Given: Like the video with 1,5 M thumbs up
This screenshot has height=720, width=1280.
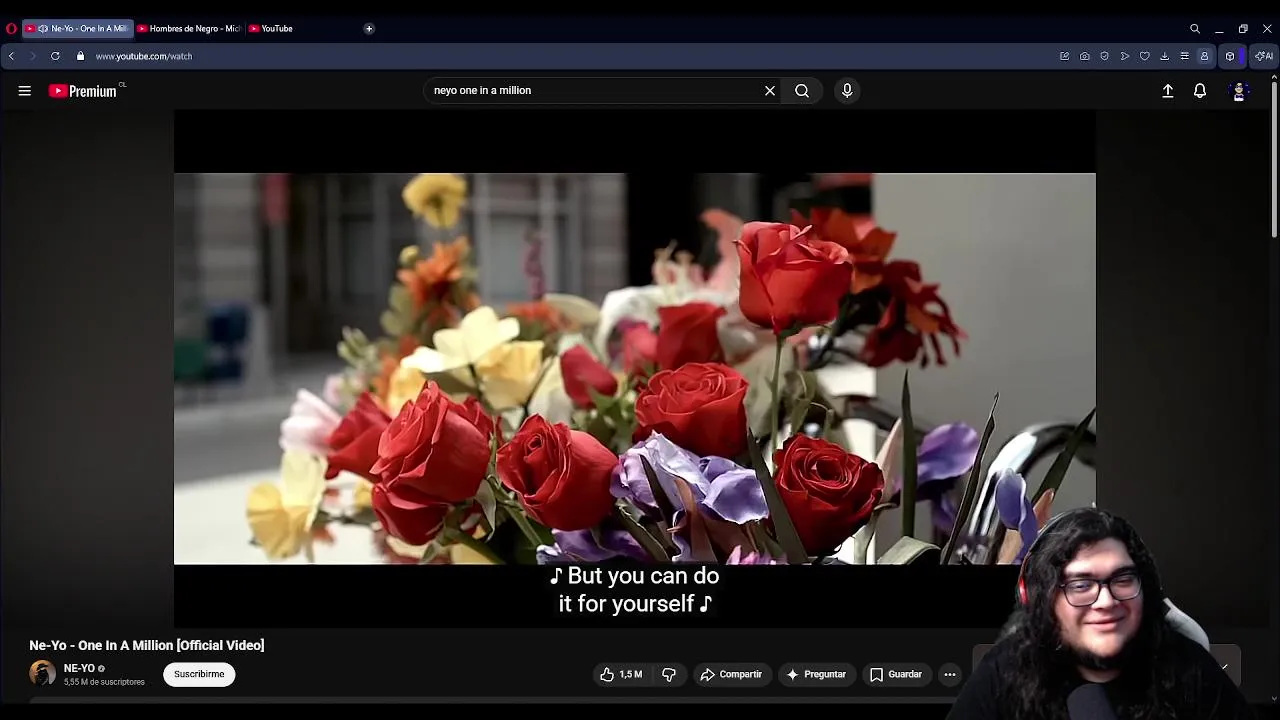Looking at the screenshot, I should (x=621, y=674).
